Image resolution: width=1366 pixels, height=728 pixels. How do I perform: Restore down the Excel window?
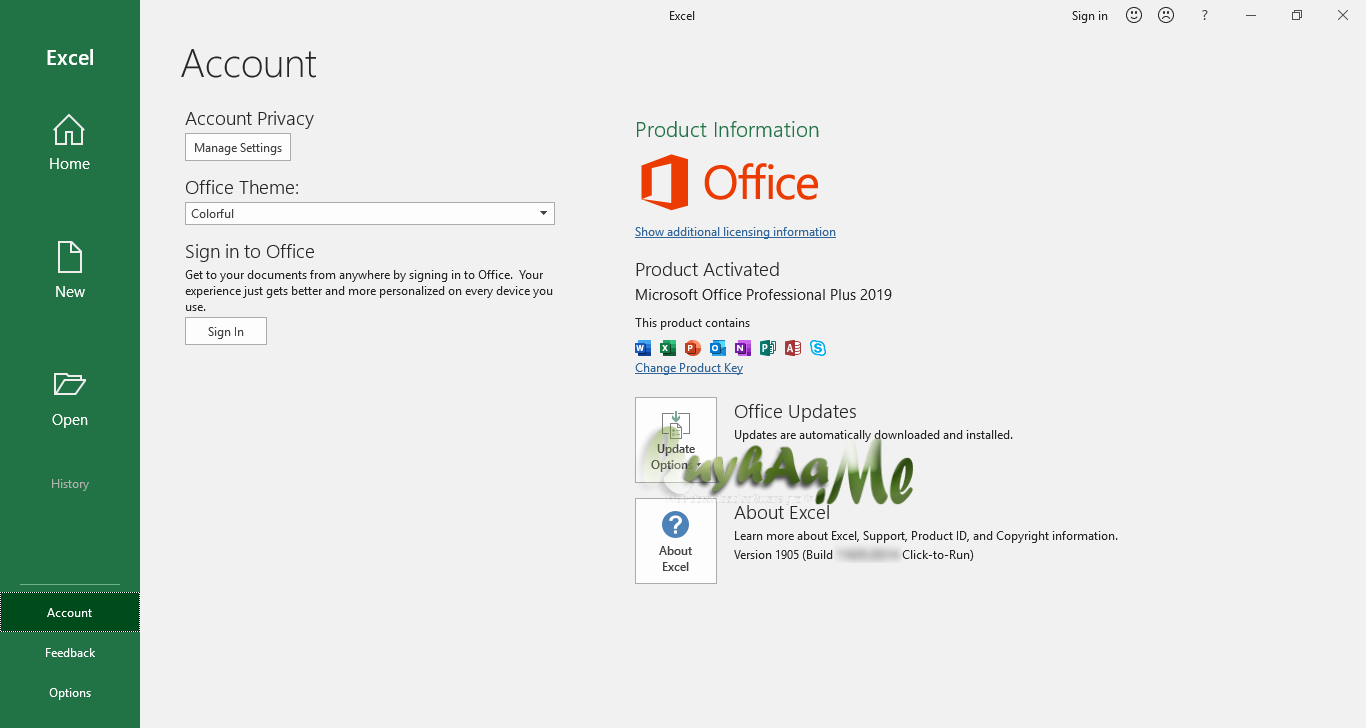click(1297, 15)
